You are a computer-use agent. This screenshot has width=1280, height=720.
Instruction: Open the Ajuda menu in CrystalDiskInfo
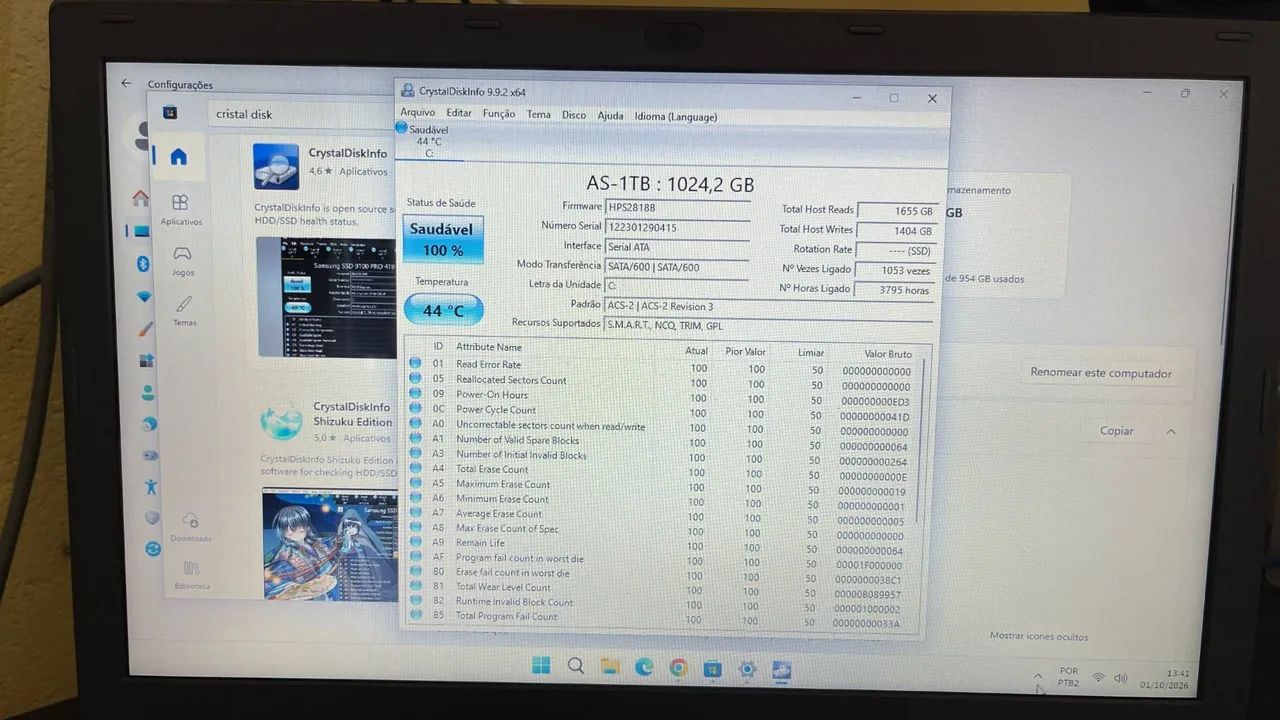point(610,116)
